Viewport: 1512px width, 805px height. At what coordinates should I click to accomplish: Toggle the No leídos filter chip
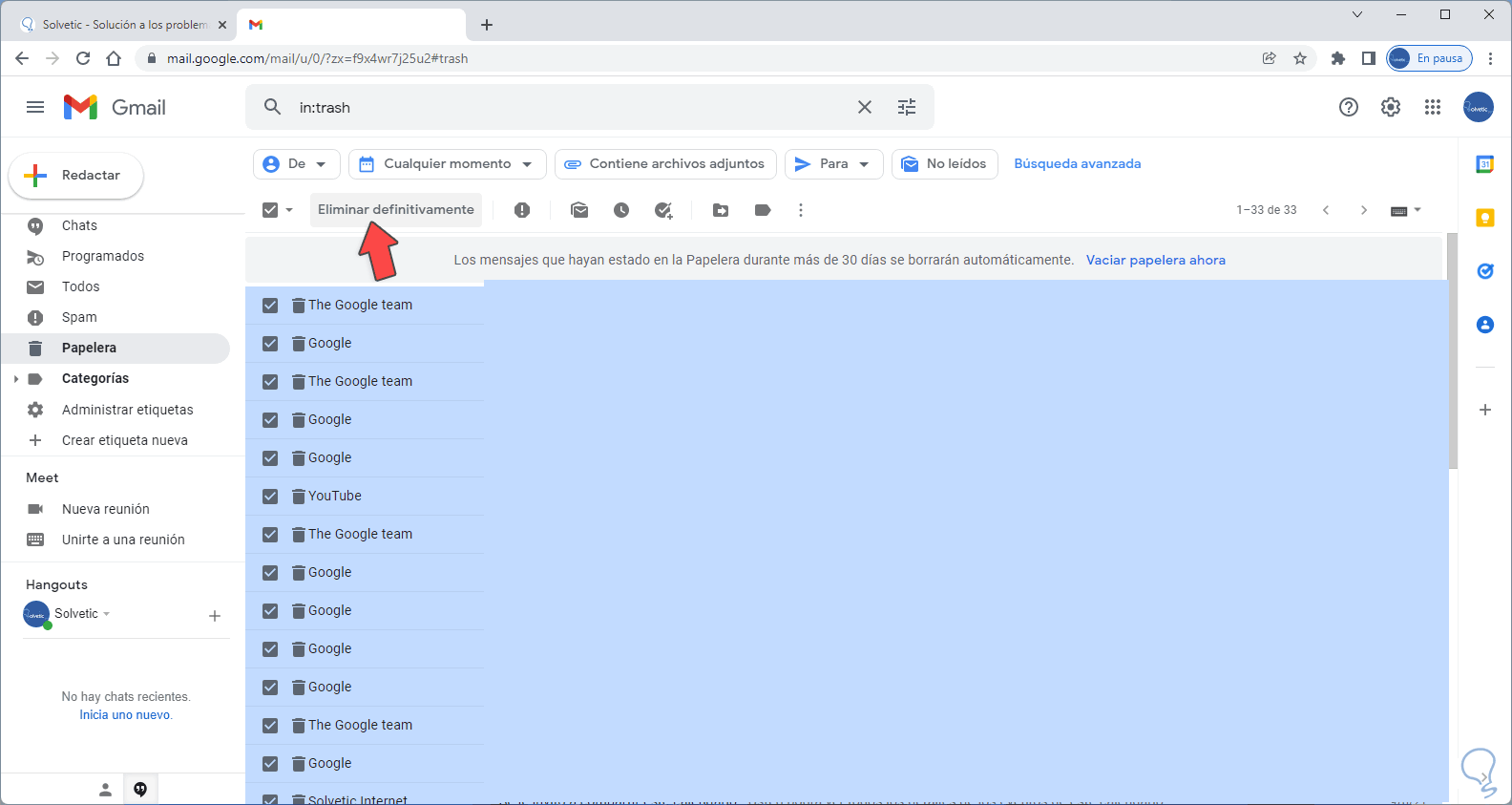pos(944,164)
